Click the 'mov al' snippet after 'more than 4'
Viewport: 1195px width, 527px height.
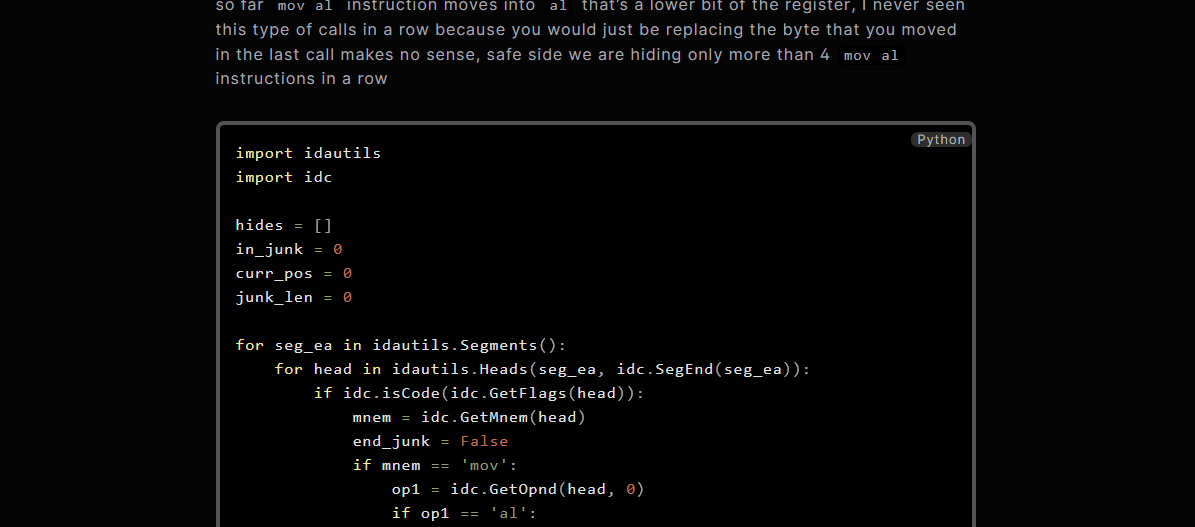871,56
